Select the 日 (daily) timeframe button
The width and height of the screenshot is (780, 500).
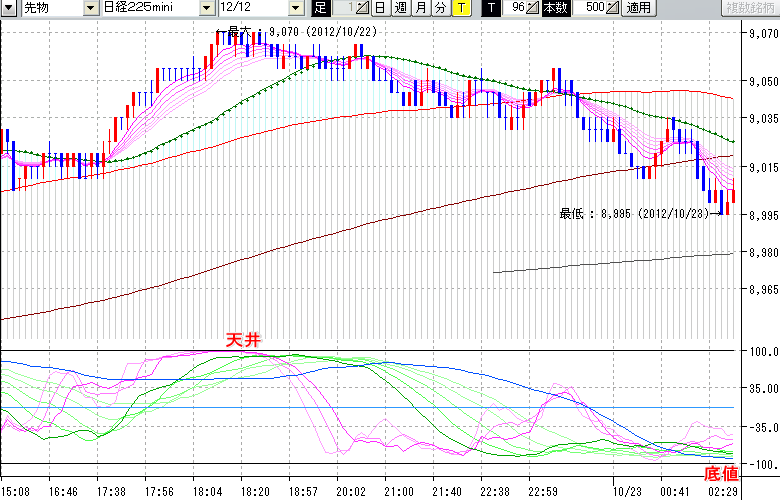379,8
